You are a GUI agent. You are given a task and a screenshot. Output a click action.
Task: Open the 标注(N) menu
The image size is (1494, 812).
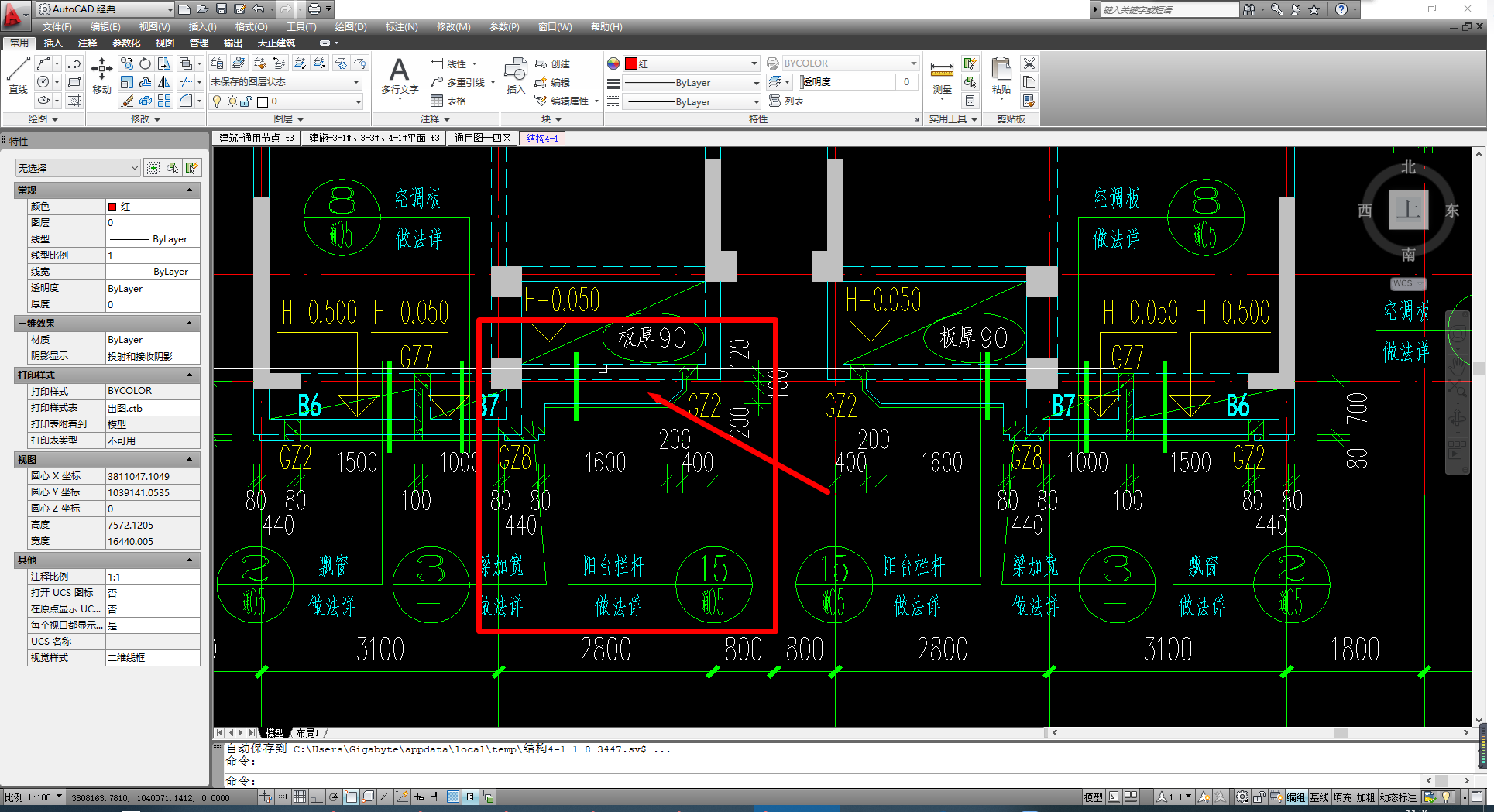pyautogui.click(x=401, y=27)
